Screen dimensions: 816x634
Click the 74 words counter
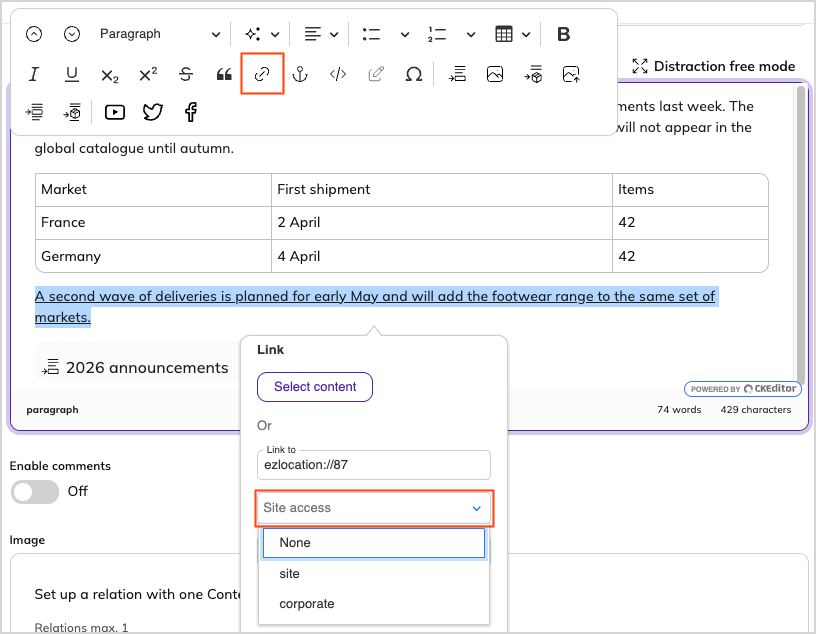679,410
